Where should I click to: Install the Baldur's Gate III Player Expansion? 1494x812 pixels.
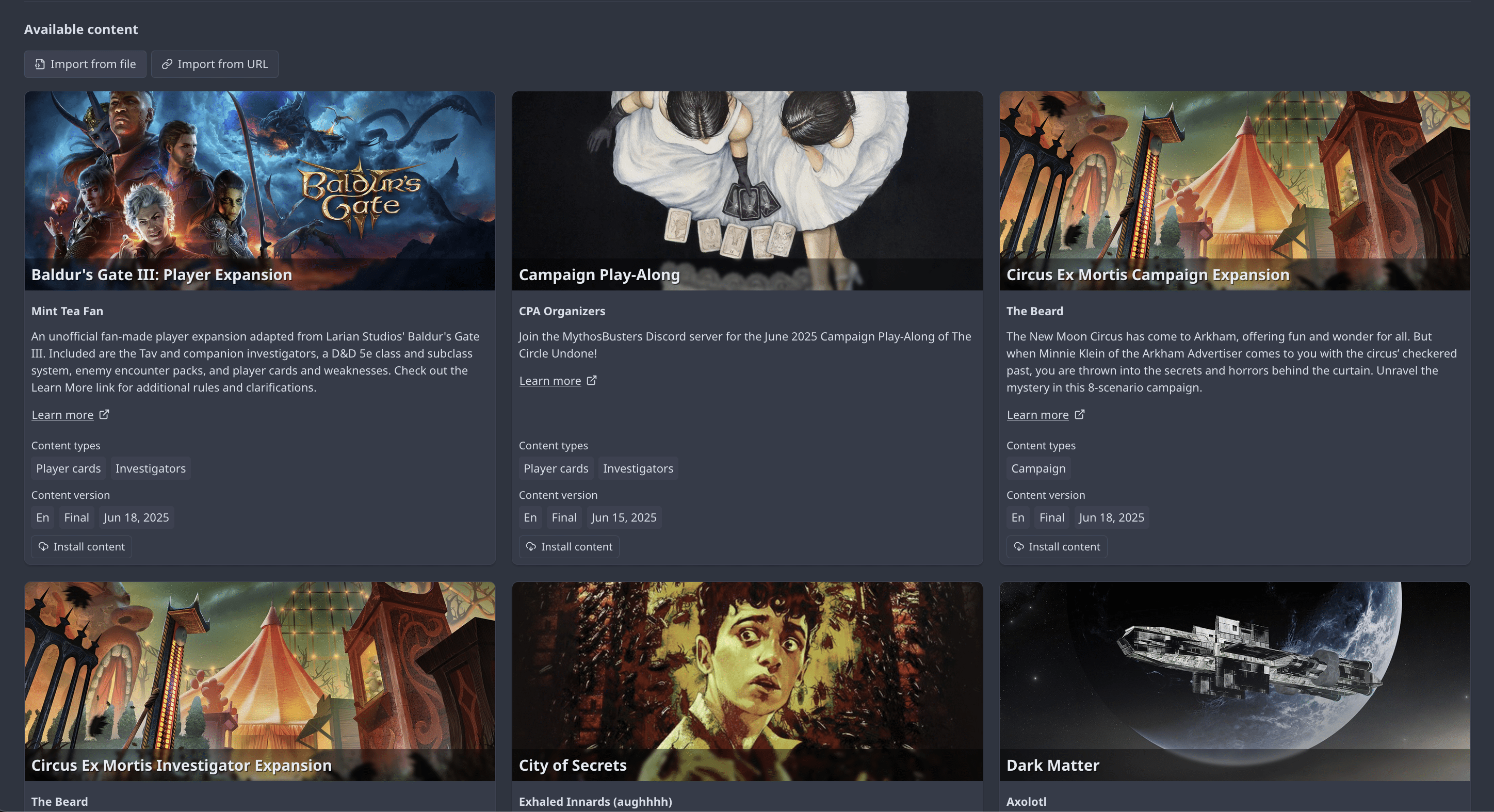(81, 546)
